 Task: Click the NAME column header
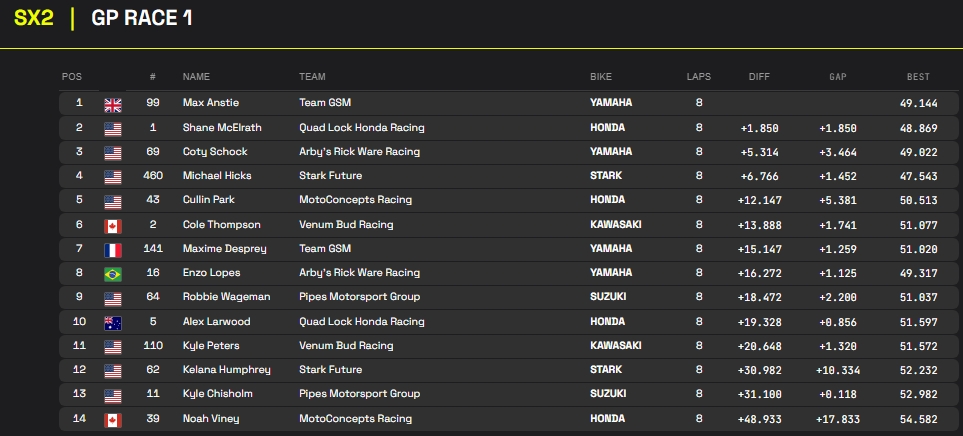coord(196,77)
